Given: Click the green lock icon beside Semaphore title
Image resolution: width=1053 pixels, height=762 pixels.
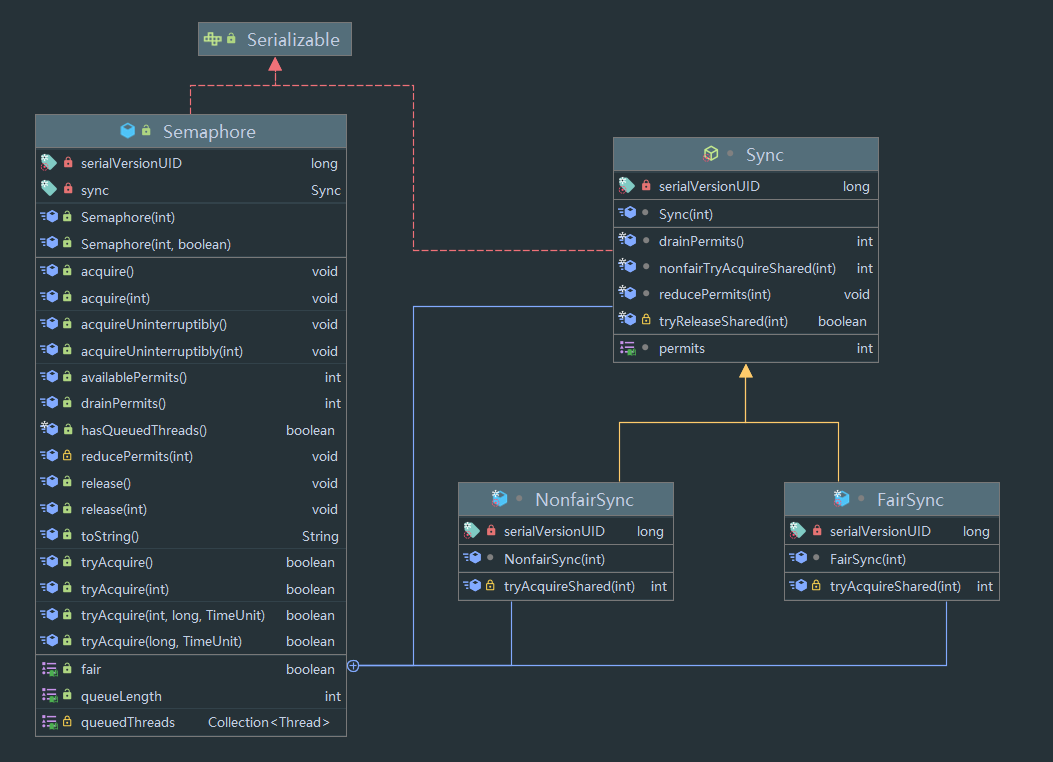Looking at the screenshot, I should pyautogui.click(x=146, y=131).
